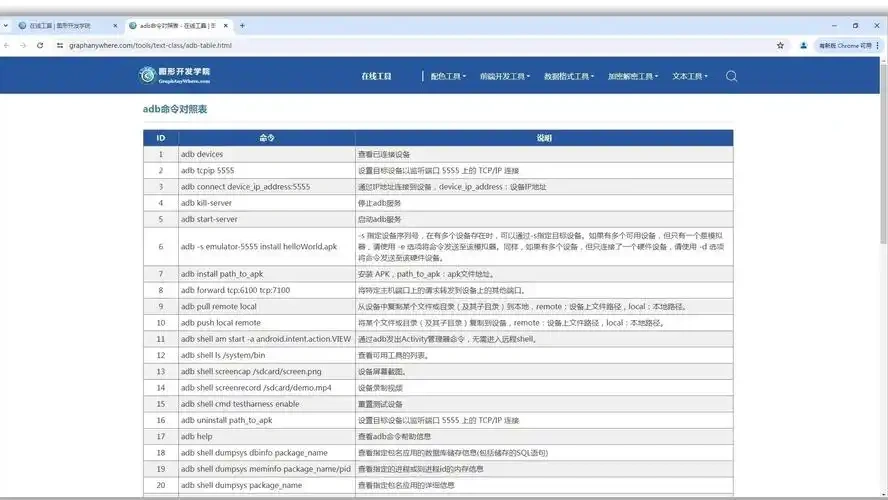Select the 'adb start-server' command cell
Viewport: 888px width, 500px height.
(x=267, y=219)
